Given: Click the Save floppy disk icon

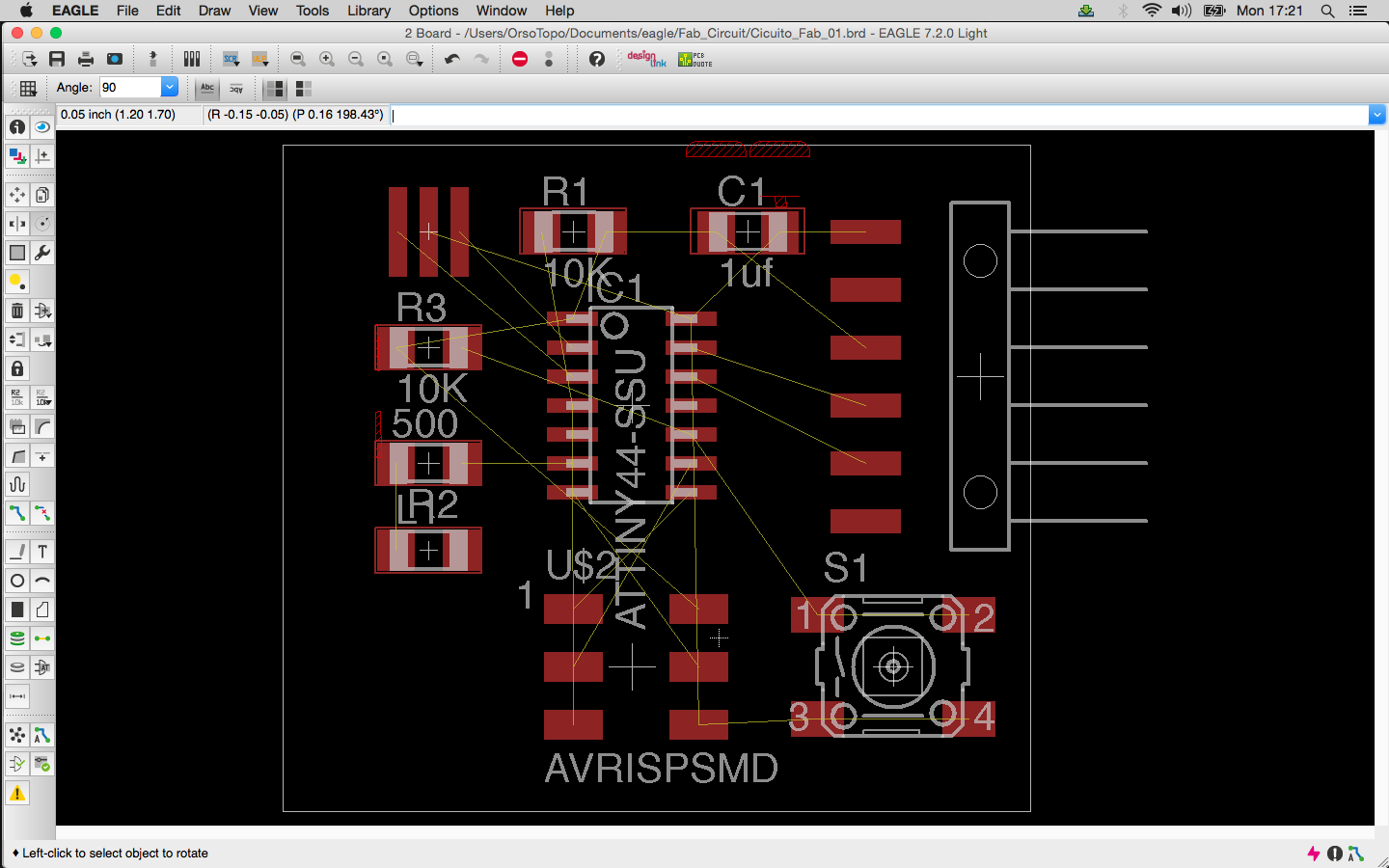Looking at the screenshot, I should coord(57,59).
